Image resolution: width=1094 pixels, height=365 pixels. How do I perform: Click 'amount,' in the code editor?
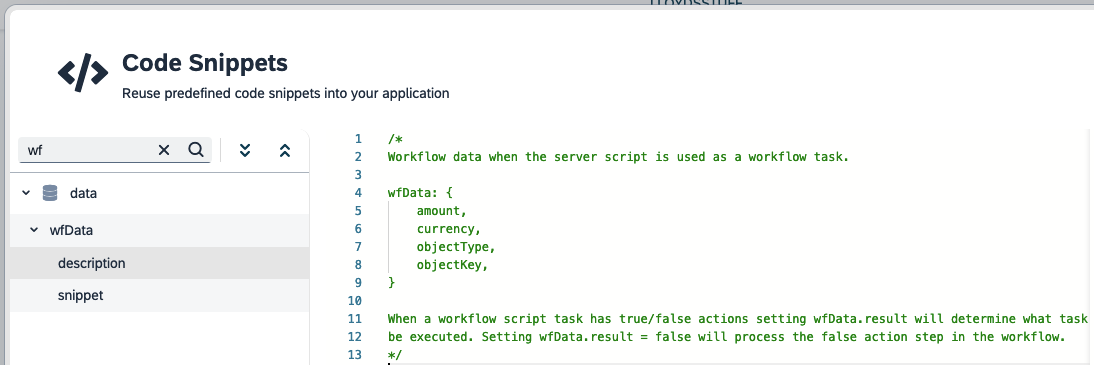pyautogui.click(x=442, y=211)
